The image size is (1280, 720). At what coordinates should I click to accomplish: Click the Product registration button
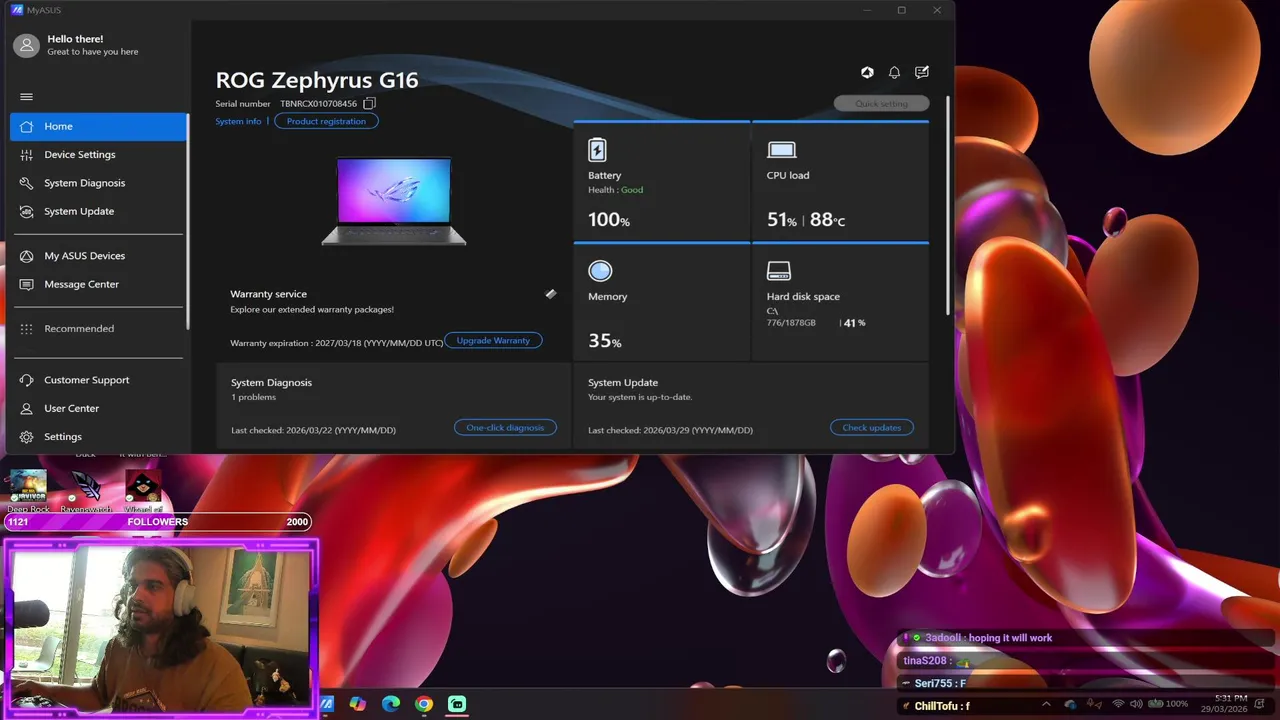coord(326,121)
